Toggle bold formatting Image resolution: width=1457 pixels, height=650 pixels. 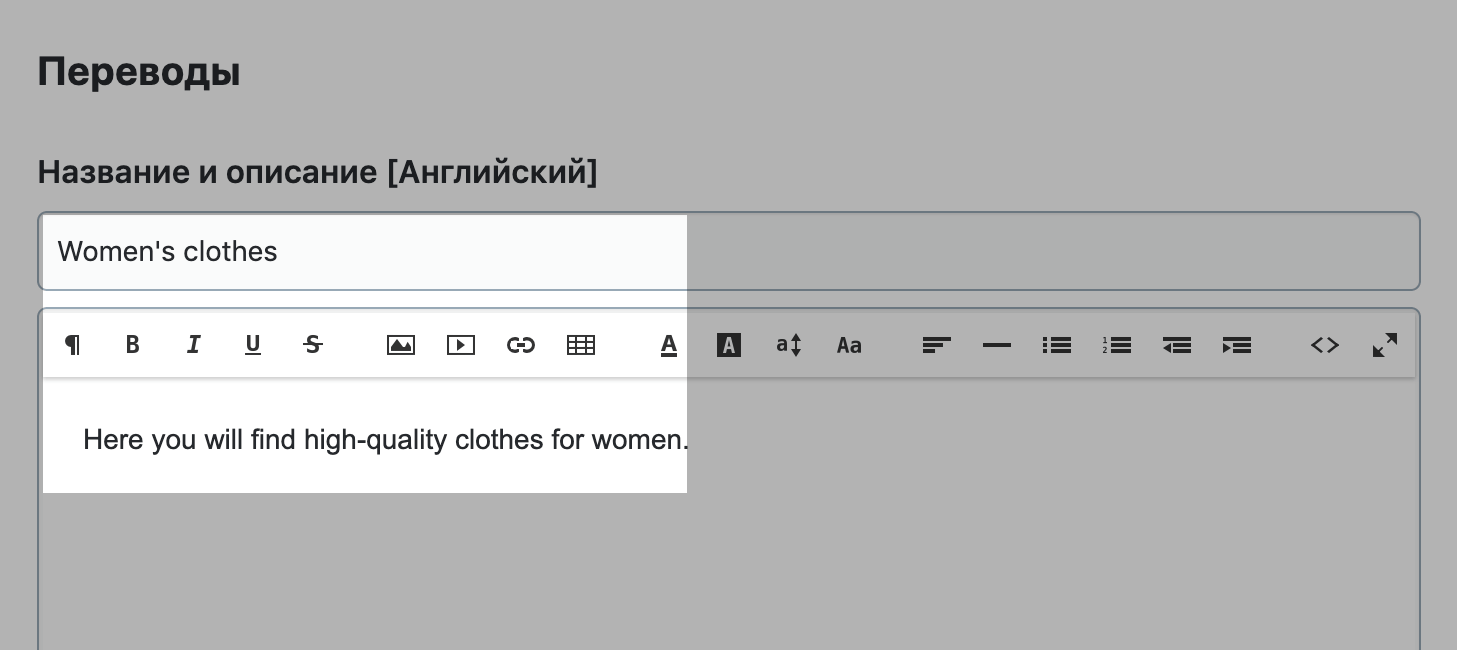click(x=132, y=345)
